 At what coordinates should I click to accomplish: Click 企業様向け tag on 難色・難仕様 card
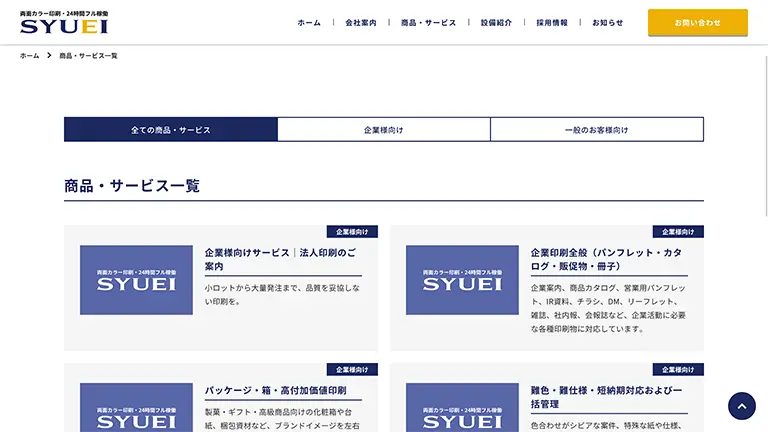[x=678, y=369]
